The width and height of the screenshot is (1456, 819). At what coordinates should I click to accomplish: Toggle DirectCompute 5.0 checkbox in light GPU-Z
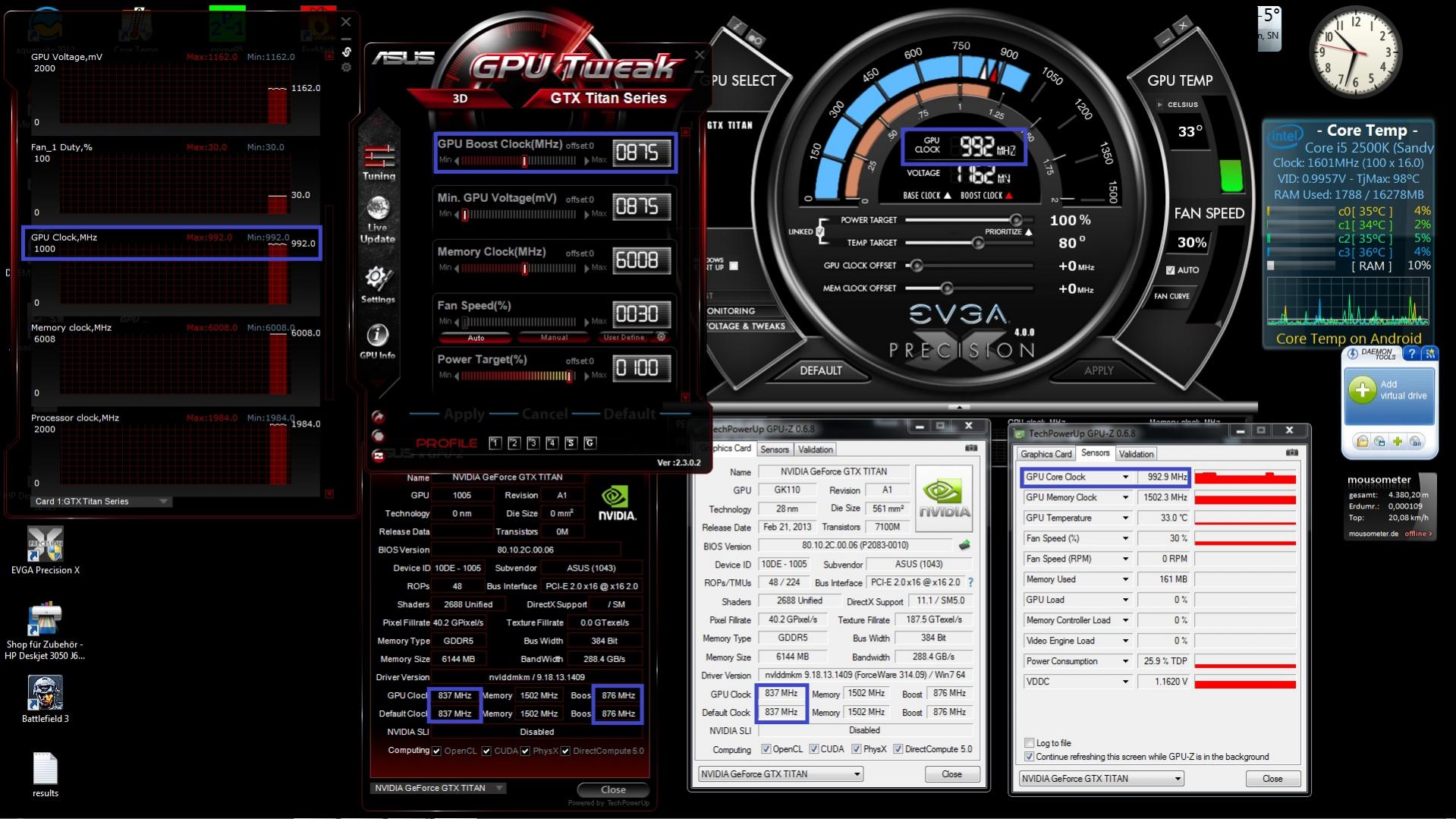898,749
